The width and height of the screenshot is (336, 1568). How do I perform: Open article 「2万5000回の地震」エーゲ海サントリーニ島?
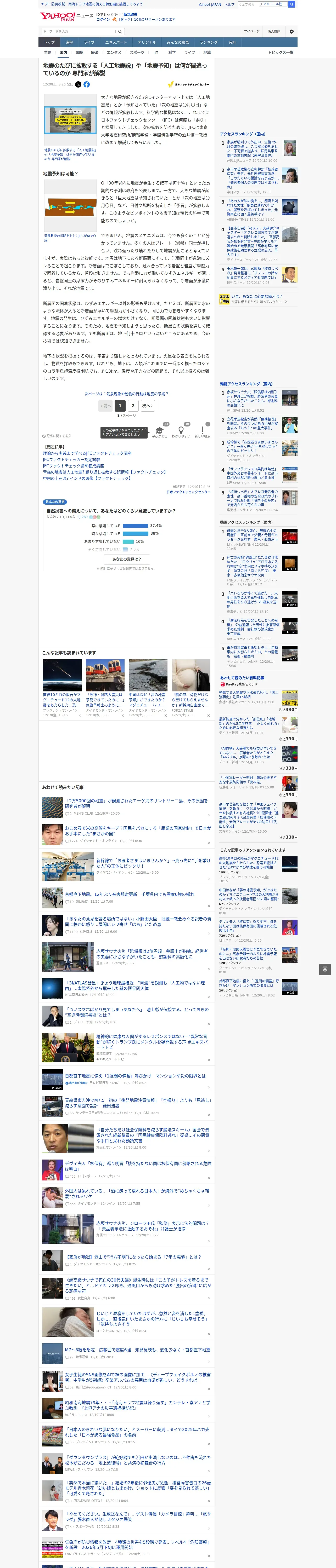(x=137, y=804)
